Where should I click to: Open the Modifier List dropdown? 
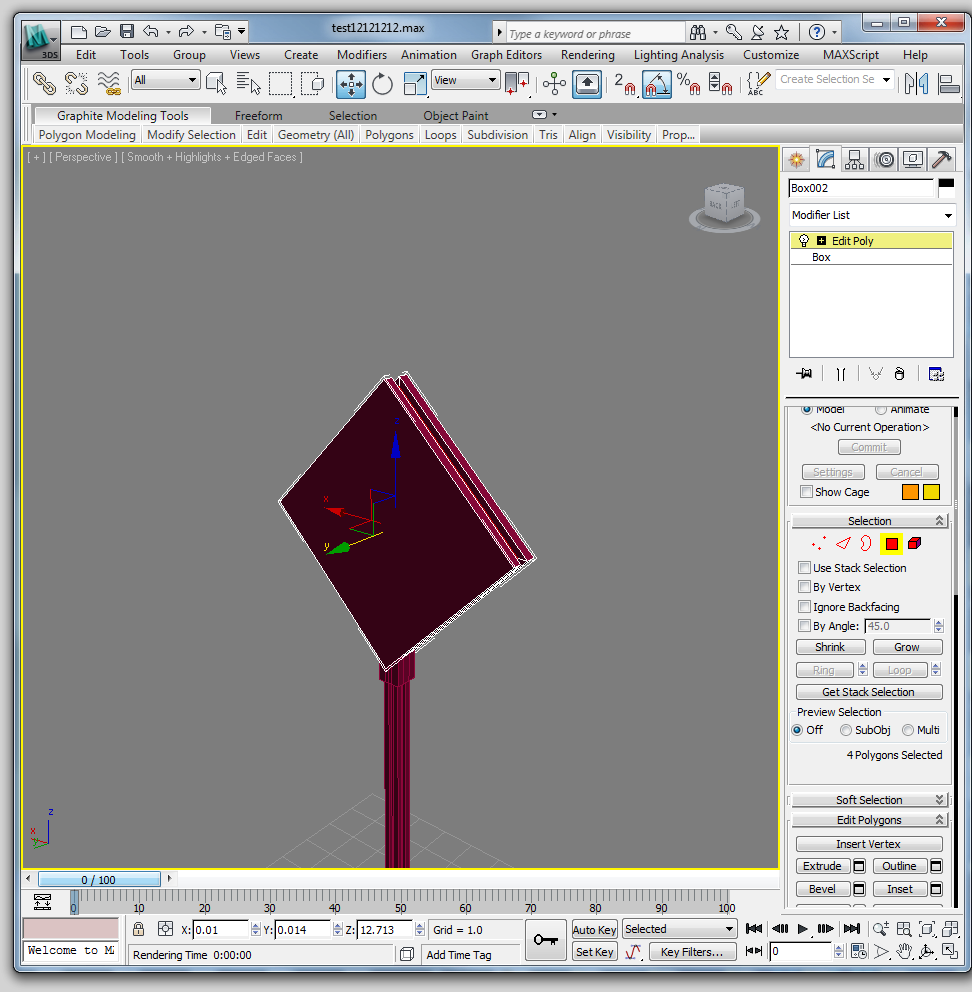871,215
